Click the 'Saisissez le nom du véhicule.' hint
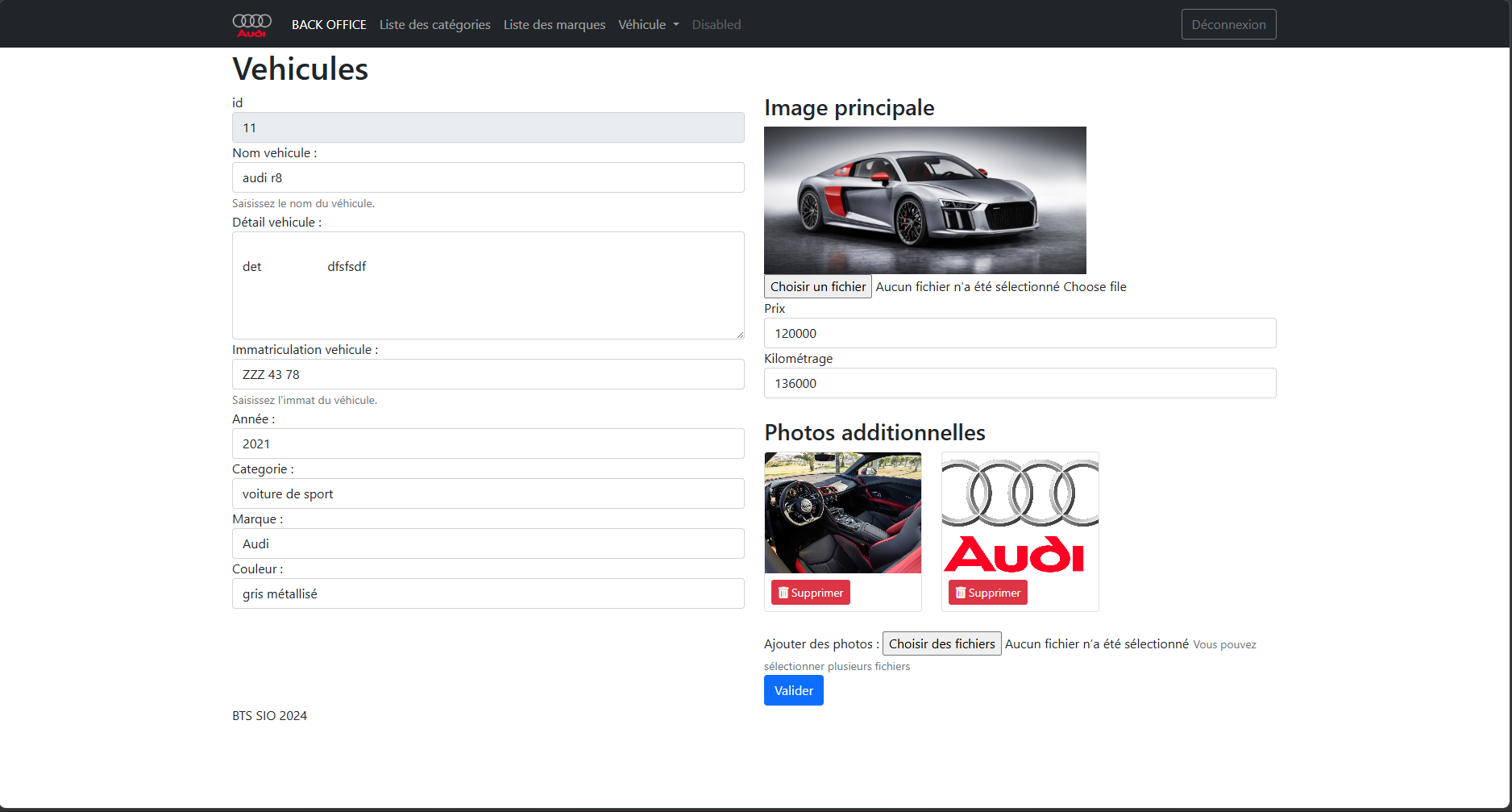The width and height of the screenshot is (1512, 812). 304,203
